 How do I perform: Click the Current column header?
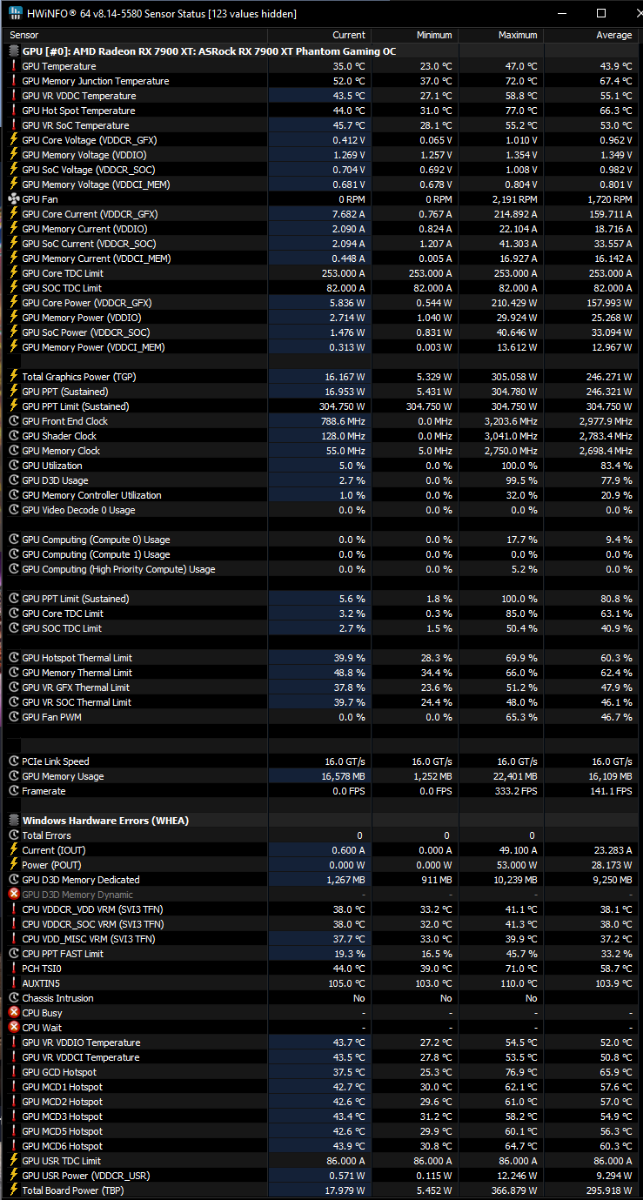tap(320, 35)
